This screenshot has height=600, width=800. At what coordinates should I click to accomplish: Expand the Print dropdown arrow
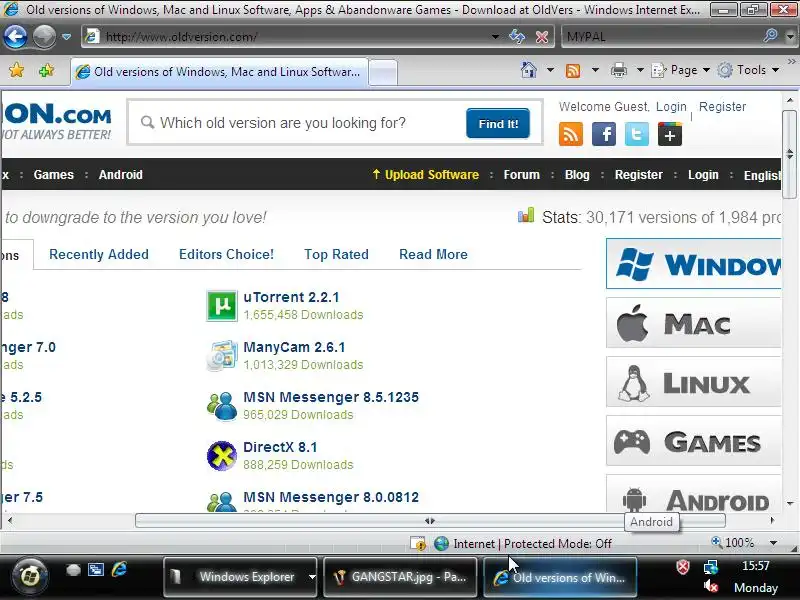(x=640, y=70)
